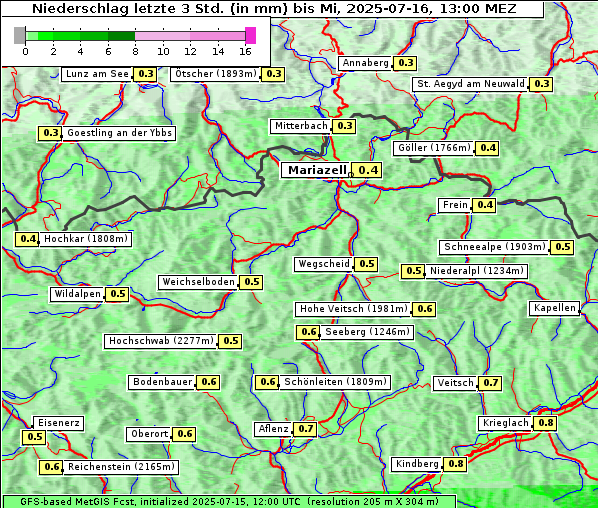Click the 0.5 value beside Schneealpe
The height and width of the screenshot is (508, 598).
[x=562, y=247]
